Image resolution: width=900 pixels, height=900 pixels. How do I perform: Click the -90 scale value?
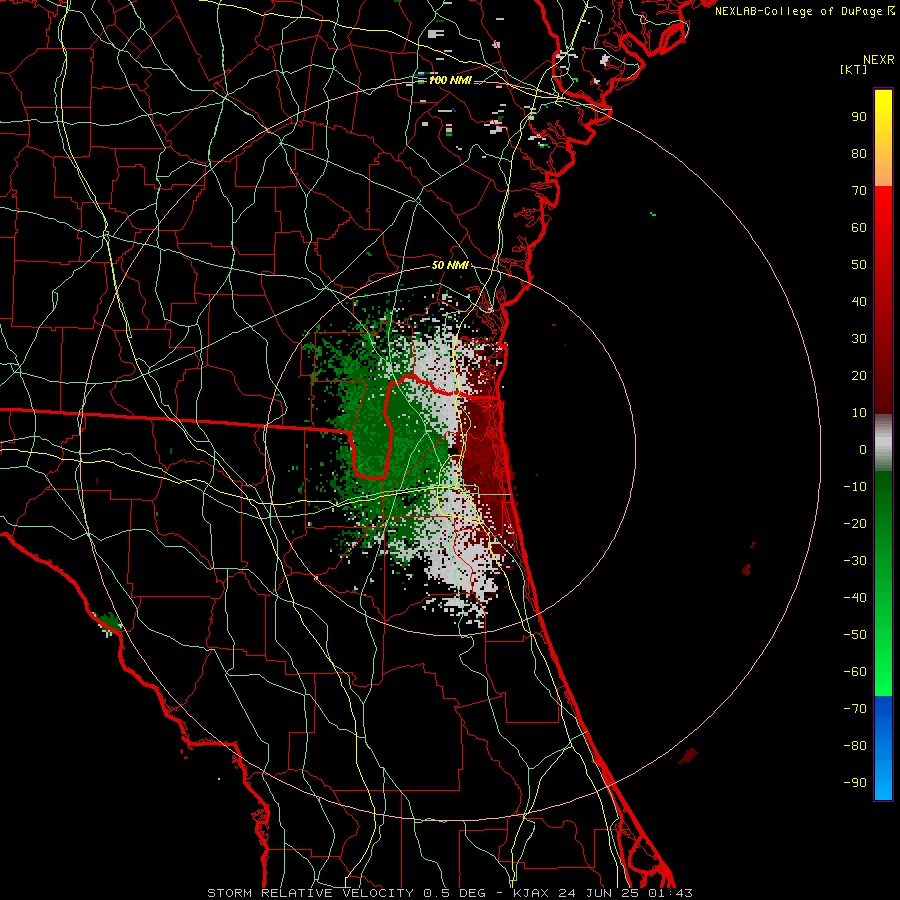pyautogui.click(x=855, y=783)
